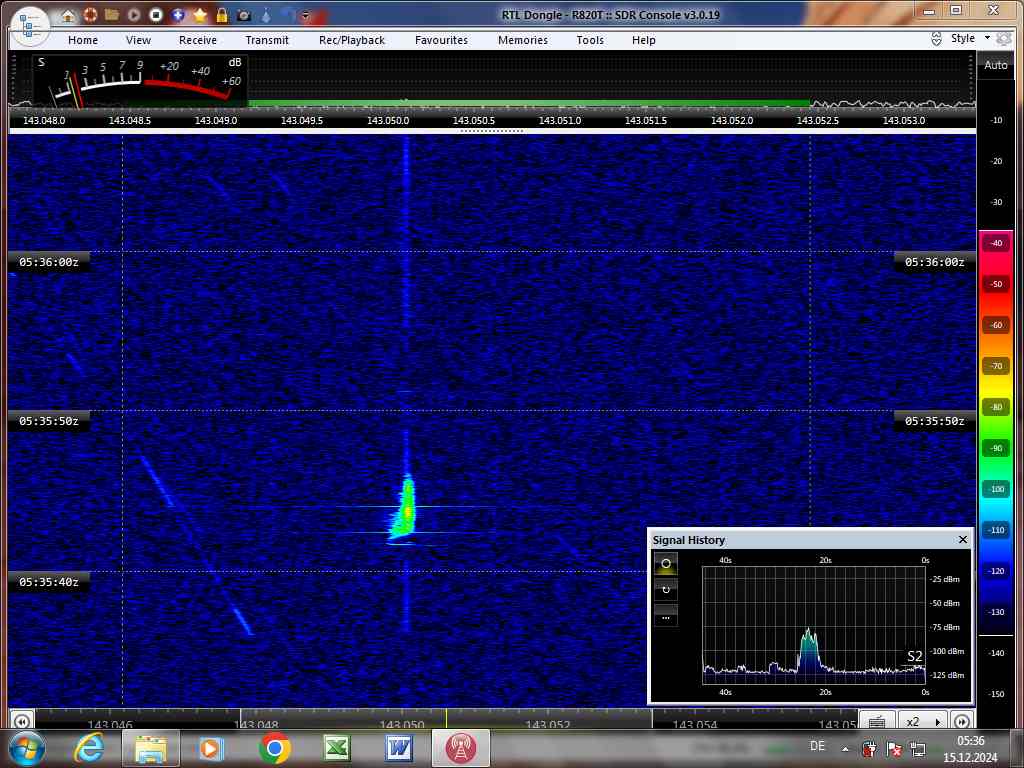Expand the hidden tray icons arrow

(845, 748)
